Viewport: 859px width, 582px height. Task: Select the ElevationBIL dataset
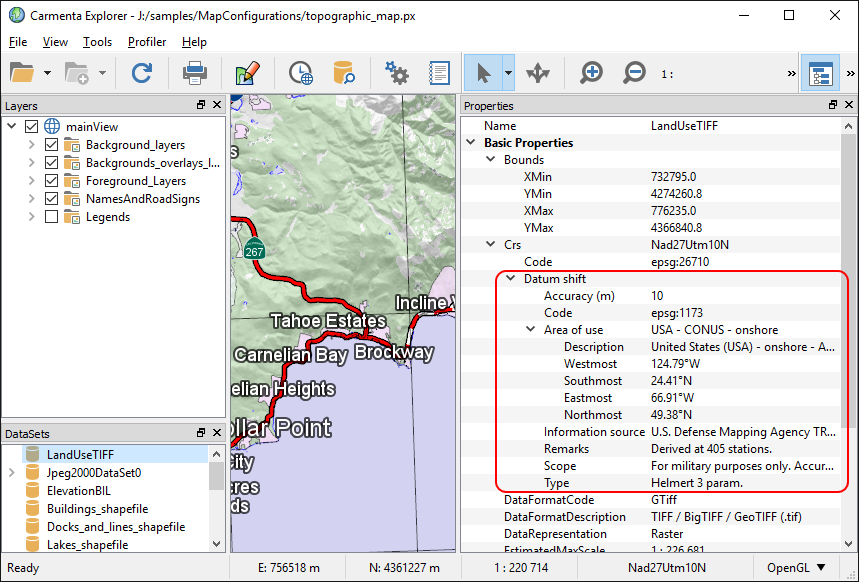point(80,491)
